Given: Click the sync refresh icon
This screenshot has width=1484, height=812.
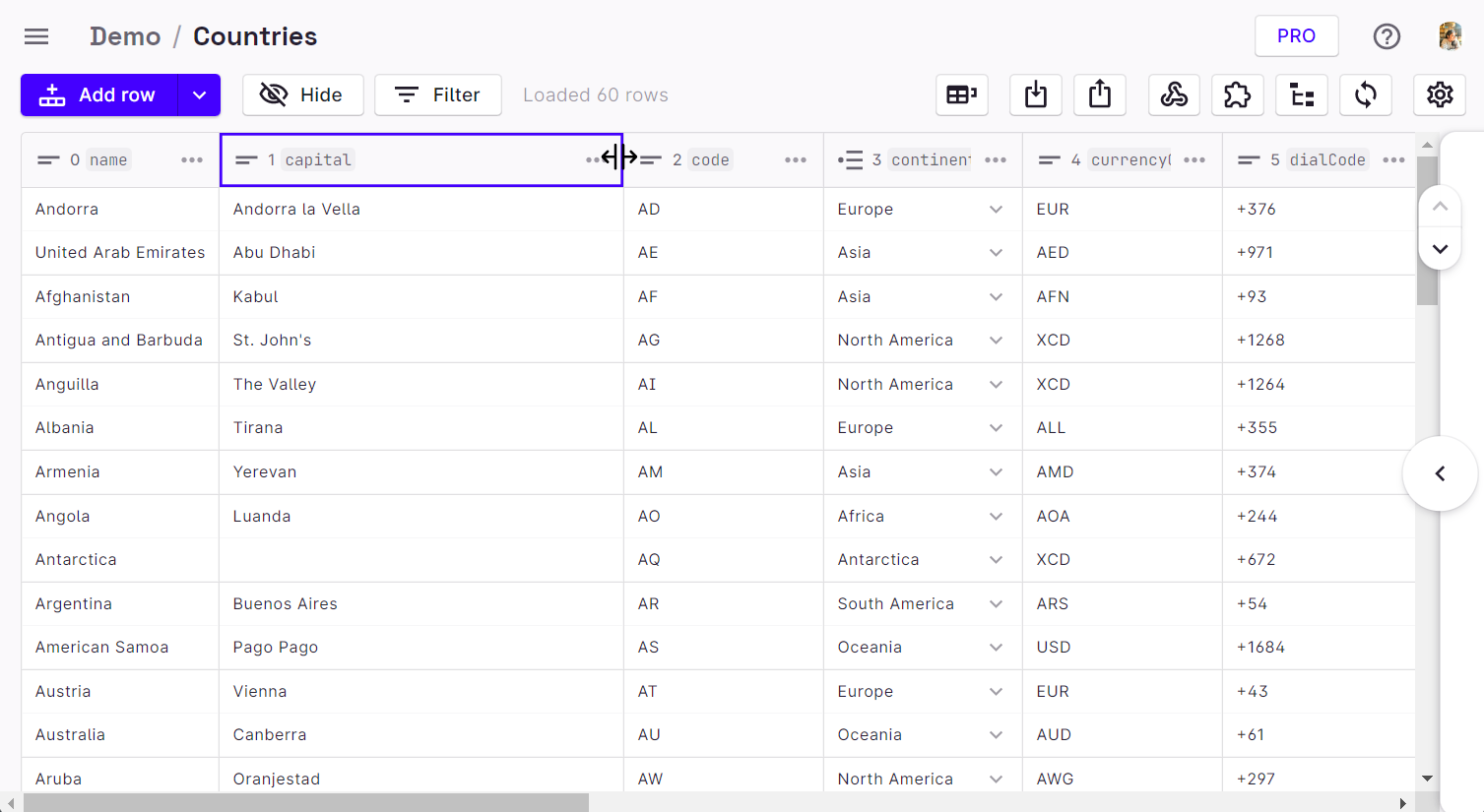Looking at the screenshot, I should [x=1365, y=95].
